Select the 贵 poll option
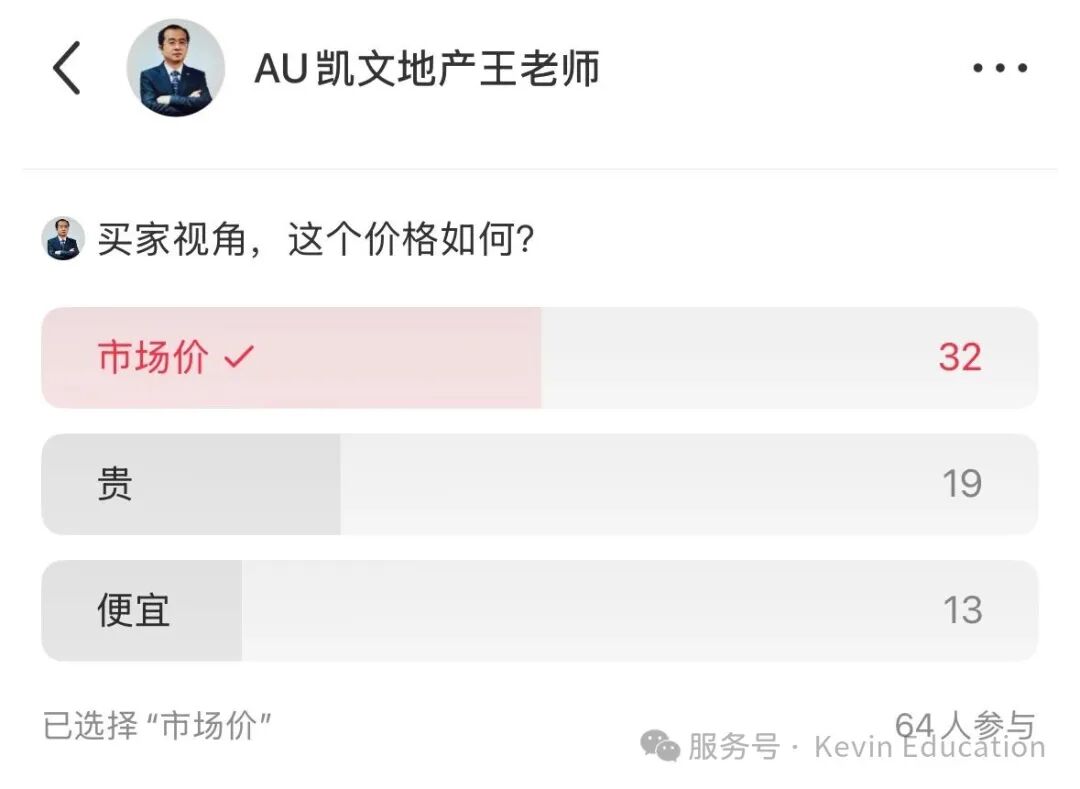The height and width of the screenshot is (789, 1080). pos(540,484)
